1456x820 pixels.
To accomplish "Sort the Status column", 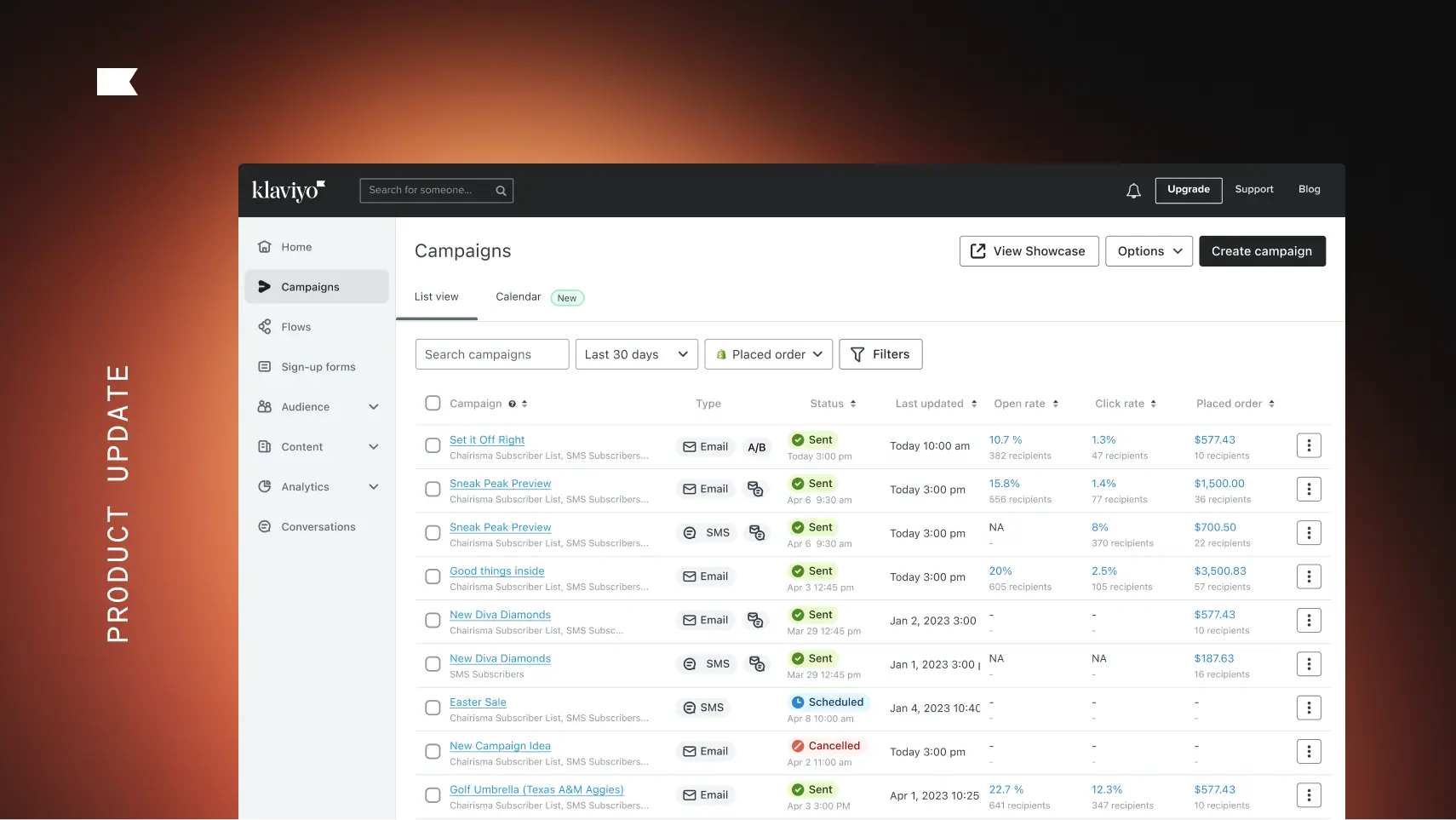I will 852,404.
